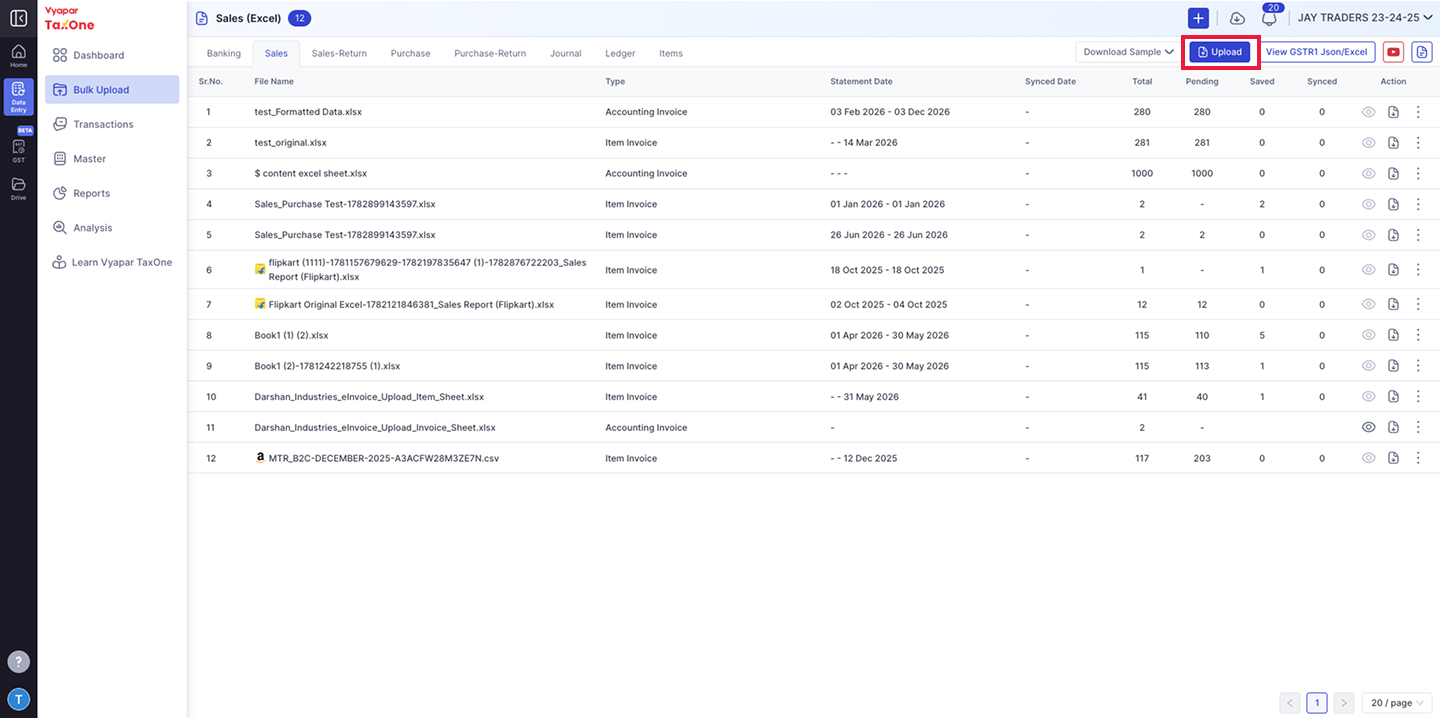1440x718 pixels.
Task: Open notifications bell with 20 badge
Action: click(x=1269, y=17)
